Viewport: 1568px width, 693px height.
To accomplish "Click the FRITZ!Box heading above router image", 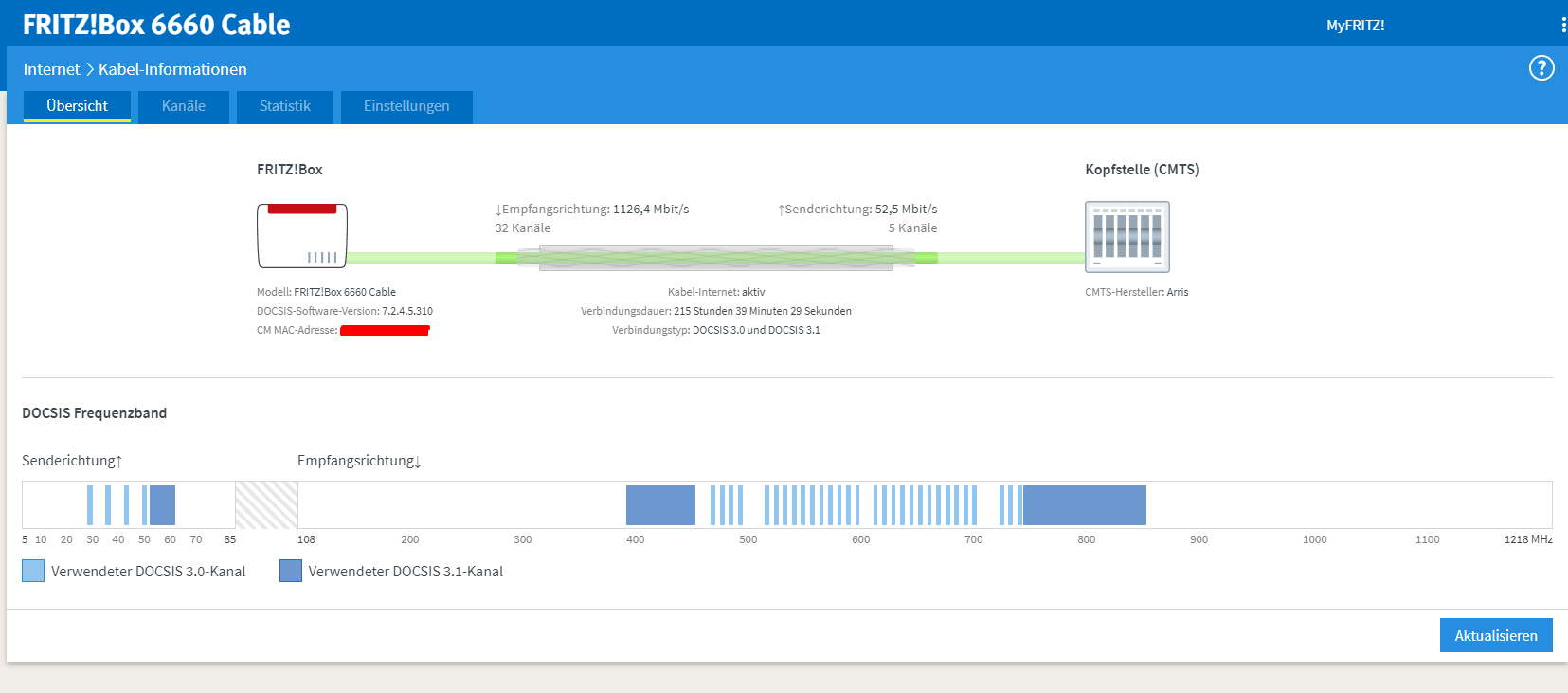I will pyautogui.click(x=289, y=170).
